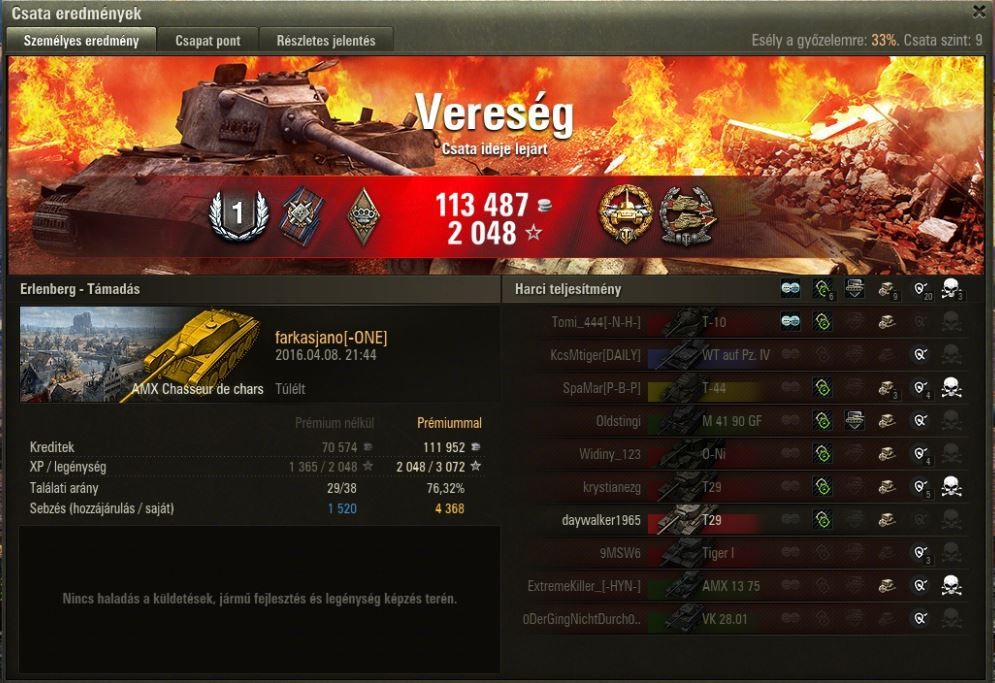Click the gold tank wreath achievement
This screenshot has height=683, width=995.
(625, 215)
